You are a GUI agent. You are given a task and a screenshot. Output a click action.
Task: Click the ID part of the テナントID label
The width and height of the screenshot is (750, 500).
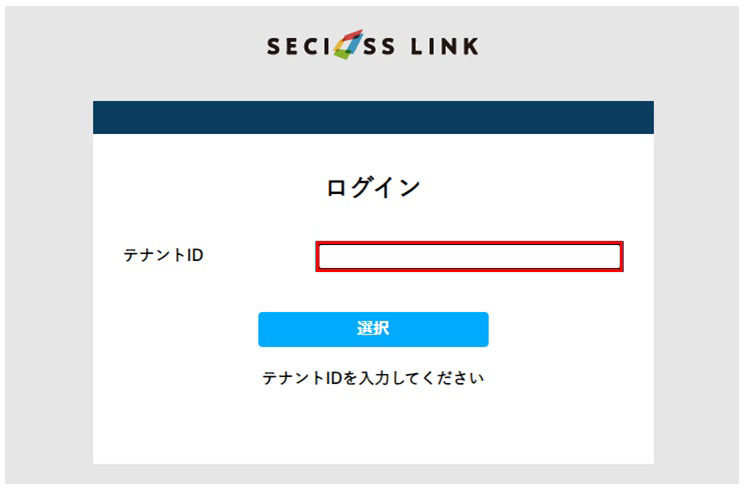195,255
